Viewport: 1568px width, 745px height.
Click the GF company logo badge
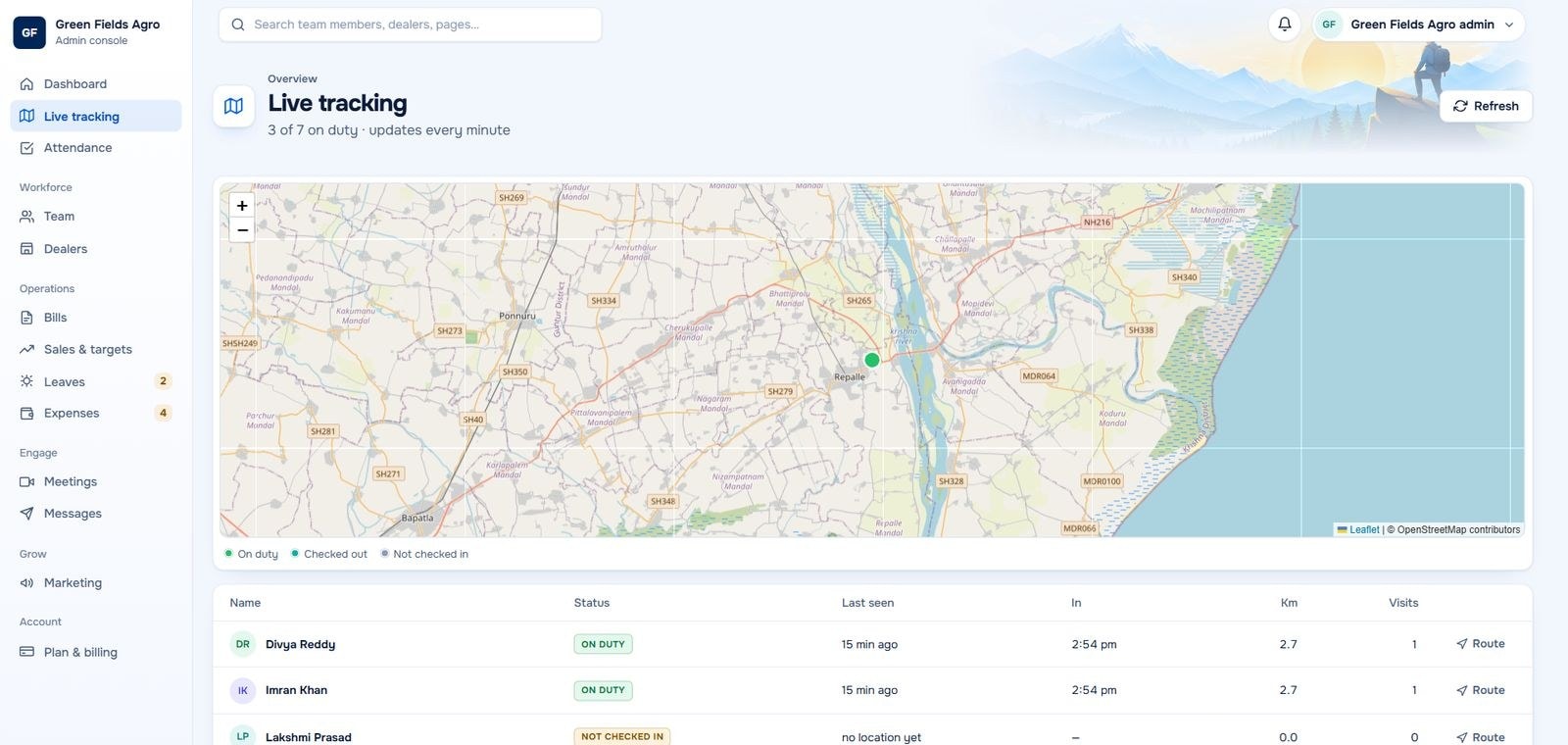[29, 32]
